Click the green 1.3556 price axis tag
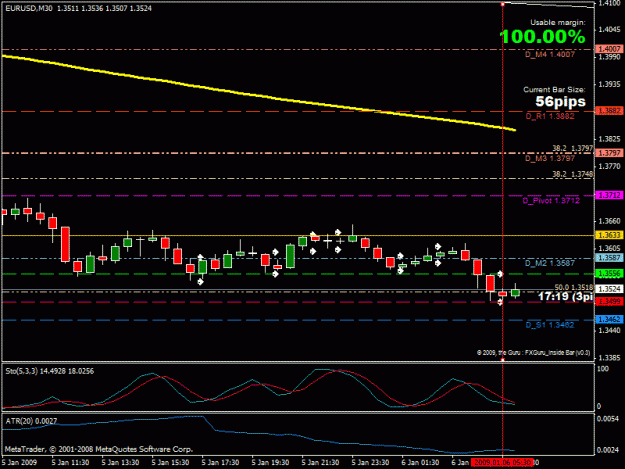 pyautogui.click(x=609, y=273)
